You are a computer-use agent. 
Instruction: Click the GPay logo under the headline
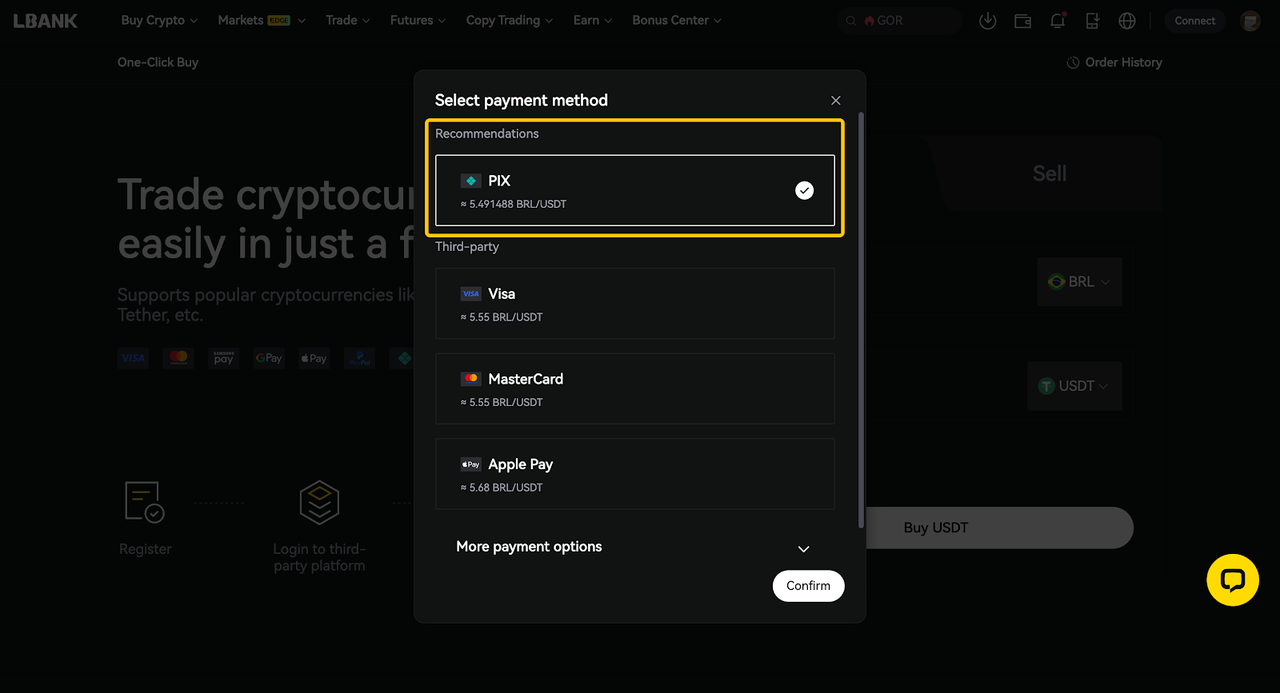268,358
